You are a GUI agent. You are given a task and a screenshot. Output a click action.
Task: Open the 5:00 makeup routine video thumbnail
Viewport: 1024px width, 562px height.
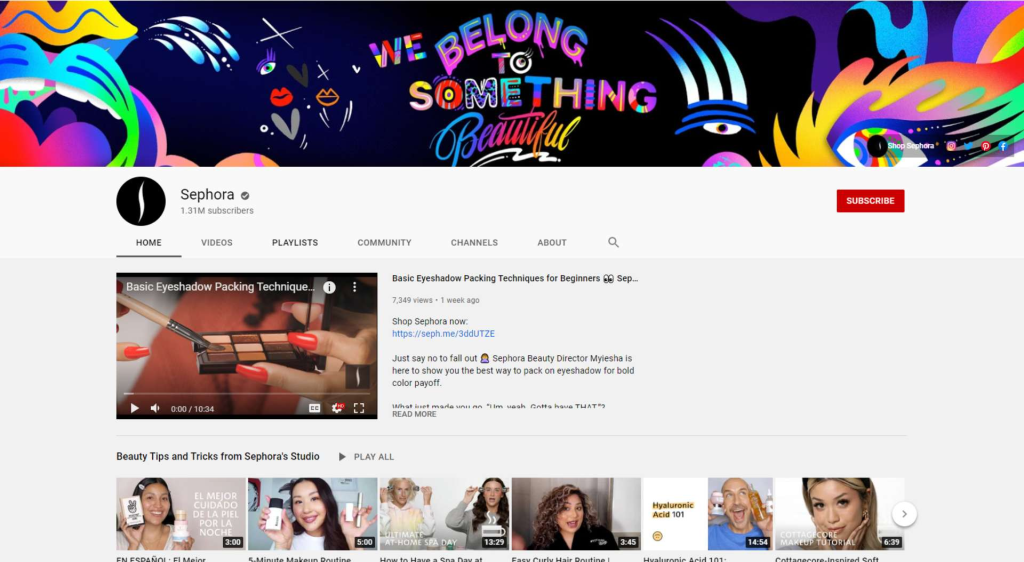[x=313, y=514]
